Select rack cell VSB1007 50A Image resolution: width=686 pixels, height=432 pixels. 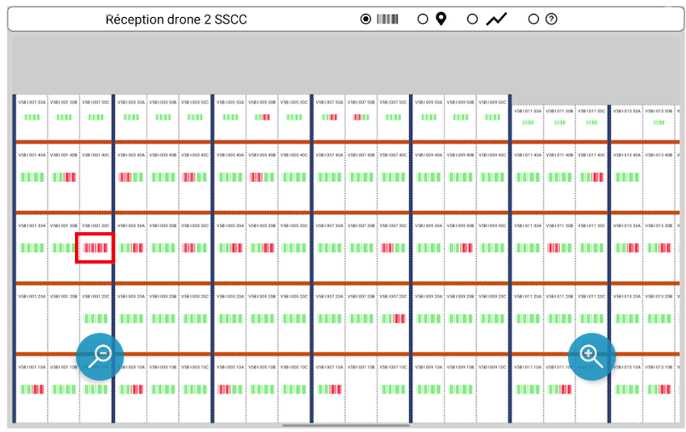coord(331,116)
